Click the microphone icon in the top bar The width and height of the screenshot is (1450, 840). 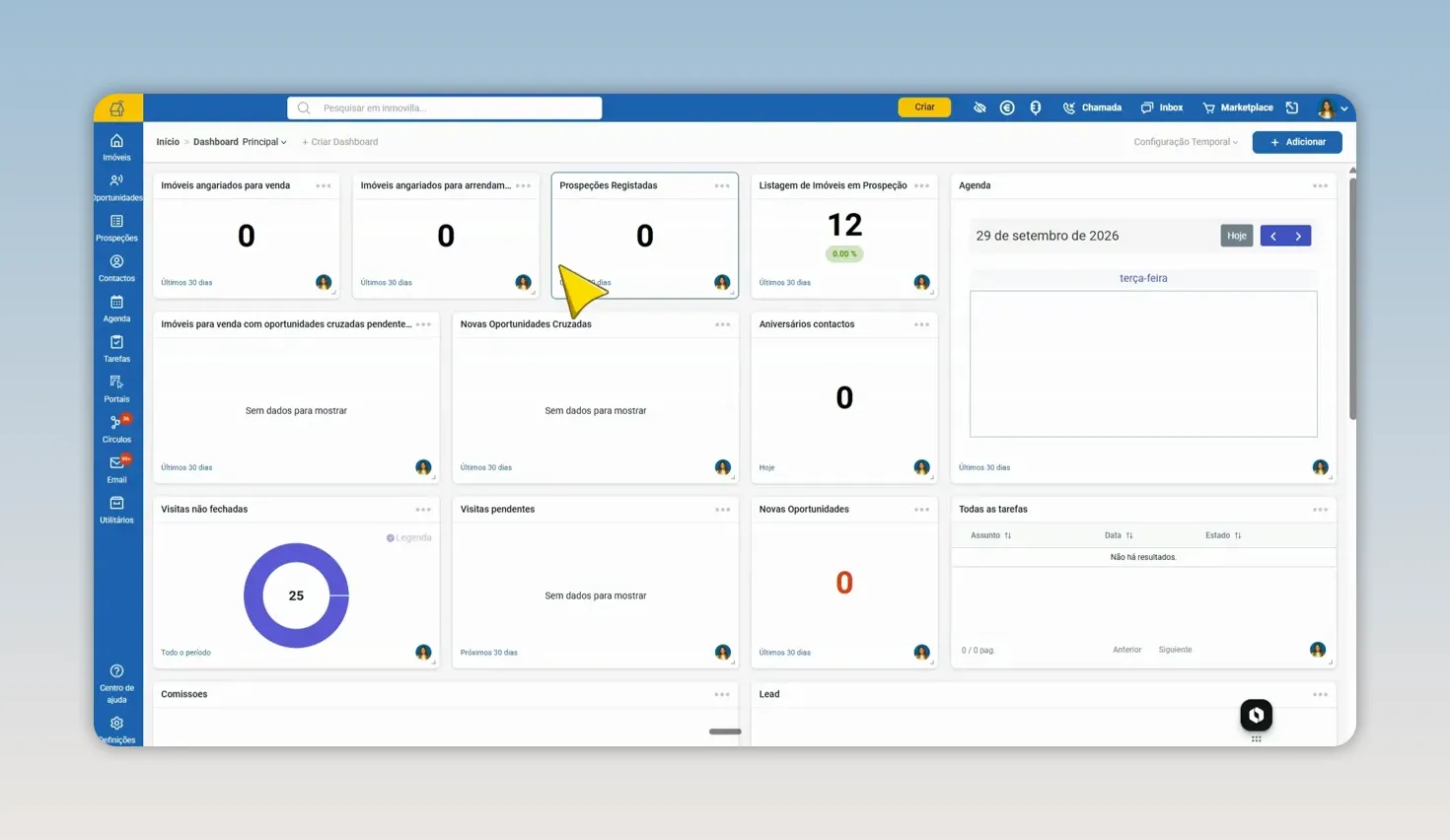[x=1036, y=107]
